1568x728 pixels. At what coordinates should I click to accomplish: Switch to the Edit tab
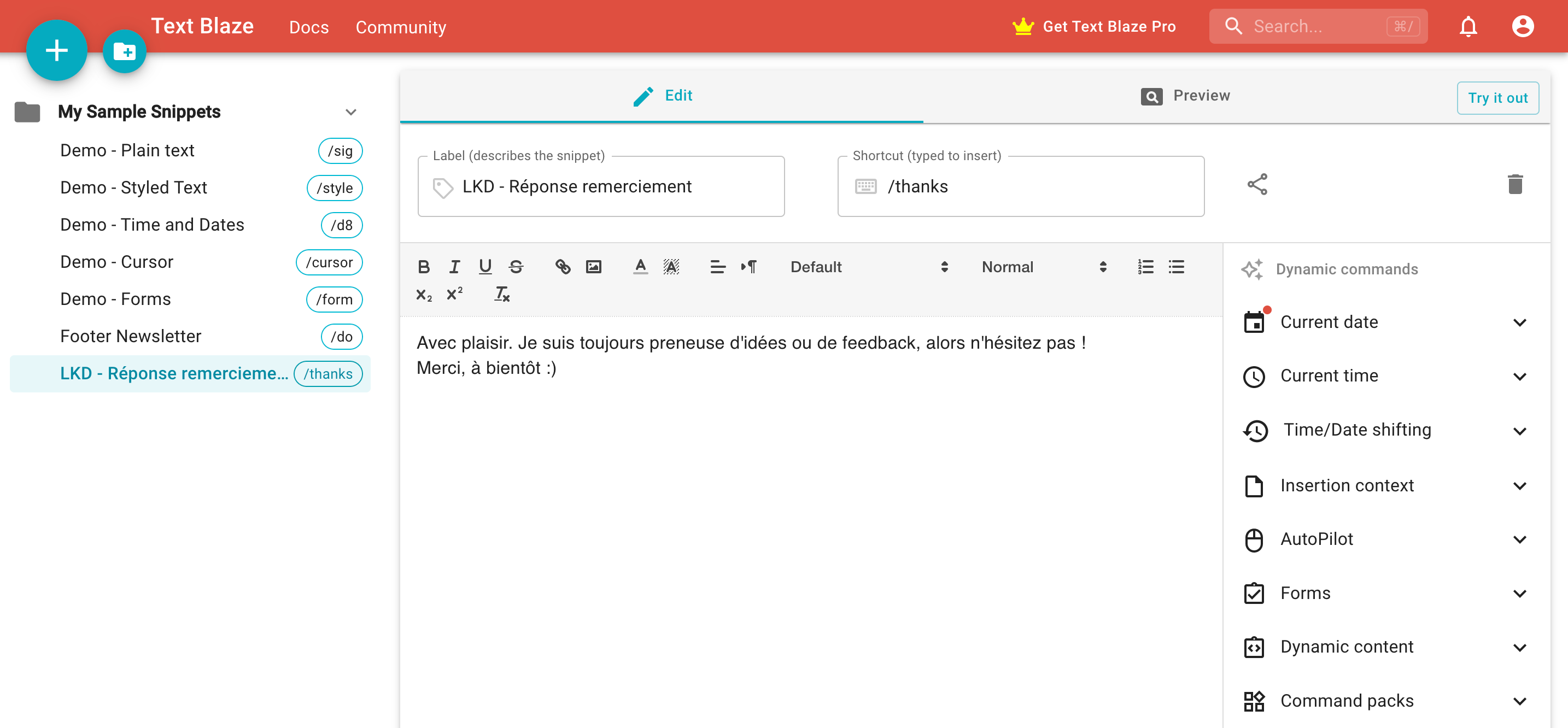(x=662, y=96)
